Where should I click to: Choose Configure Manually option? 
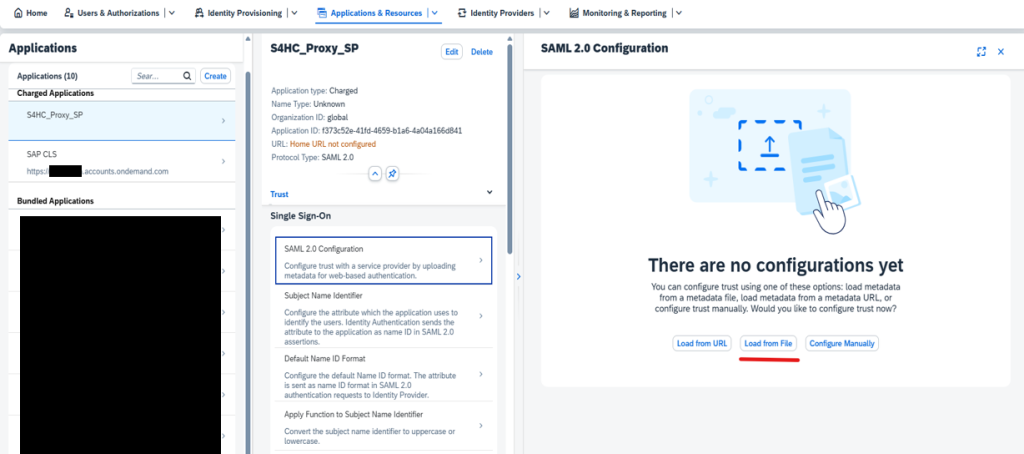(x=842, y=343)
